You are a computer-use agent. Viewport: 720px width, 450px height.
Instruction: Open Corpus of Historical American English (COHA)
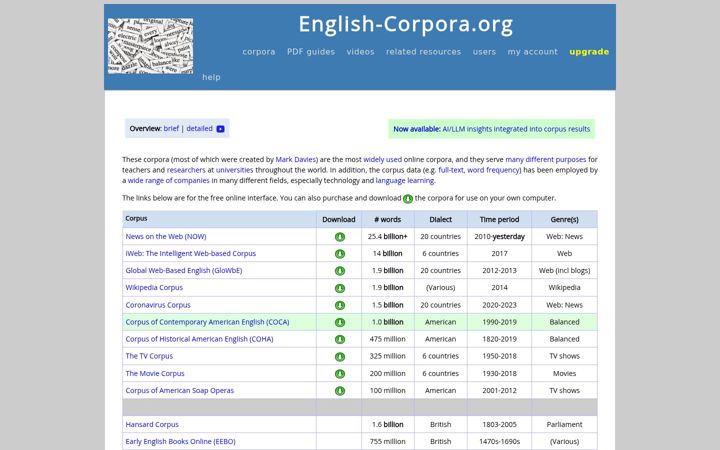pyautogui.click(x=199, y=339)
